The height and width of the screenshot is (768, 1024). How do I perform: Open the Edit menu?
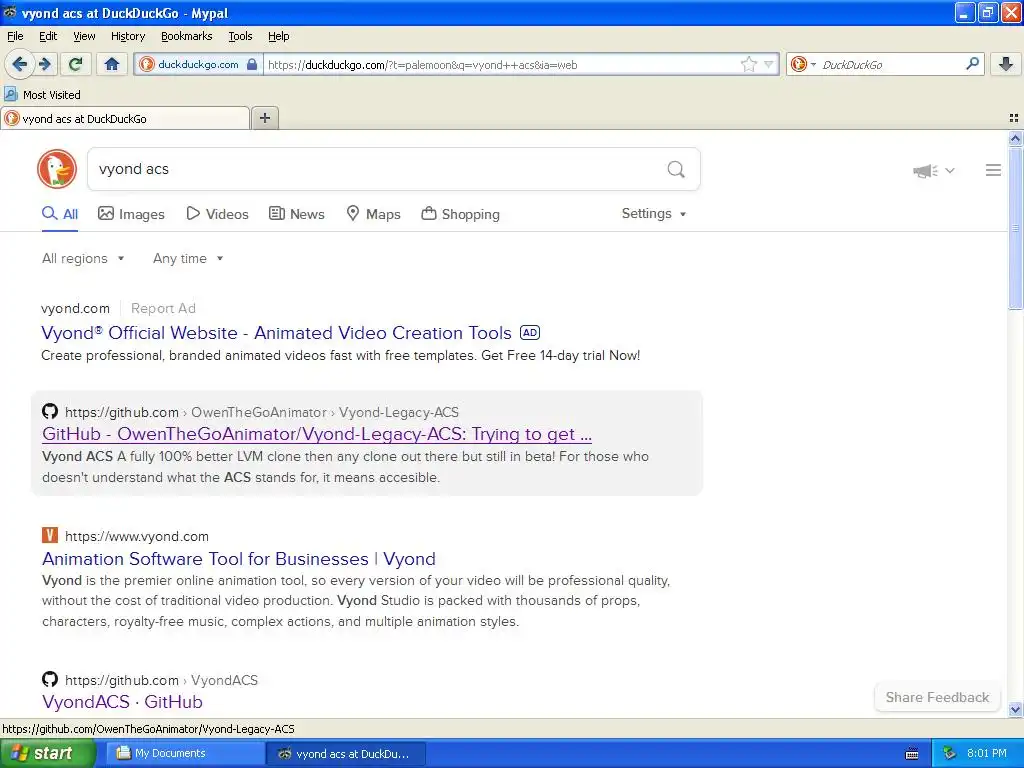48,36
